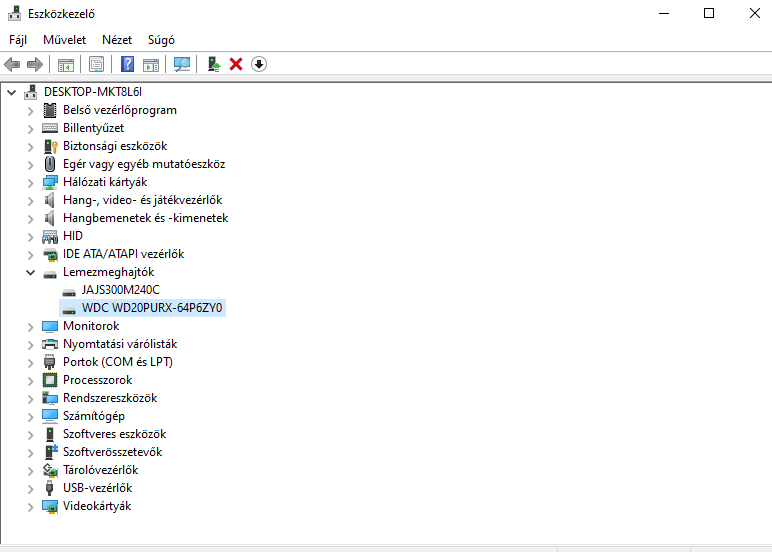
Task: Click the Eszközkezelő title bar app icon
Action: pyautogui.click(x=14, y=13)
